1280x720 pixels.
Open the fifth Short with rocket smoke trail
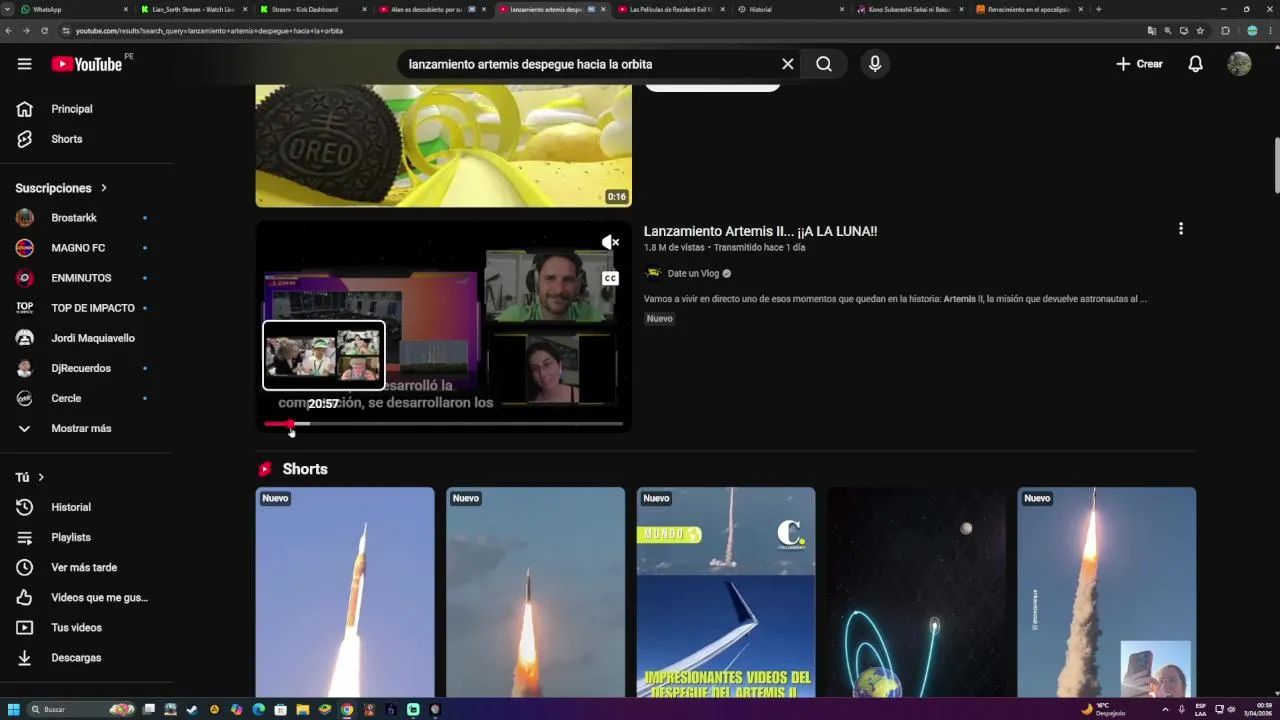[1107, 592]
